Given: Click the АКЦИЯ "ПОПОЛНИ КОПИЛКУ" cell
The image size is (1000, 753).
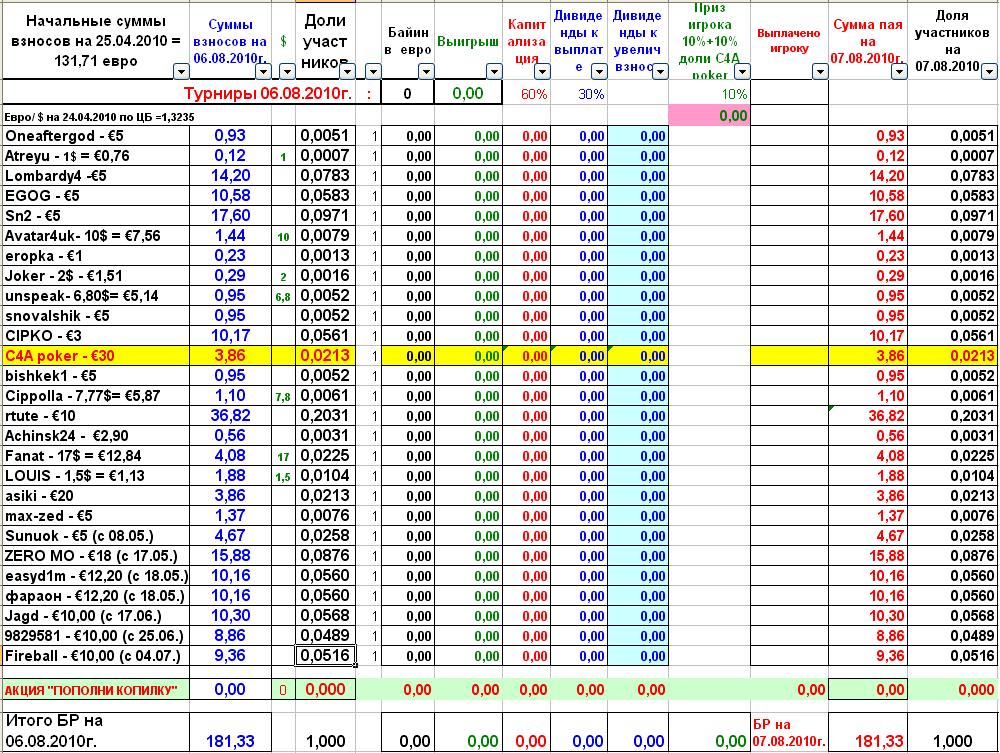Looking at the screenshot, I should [x=96, y=689].
